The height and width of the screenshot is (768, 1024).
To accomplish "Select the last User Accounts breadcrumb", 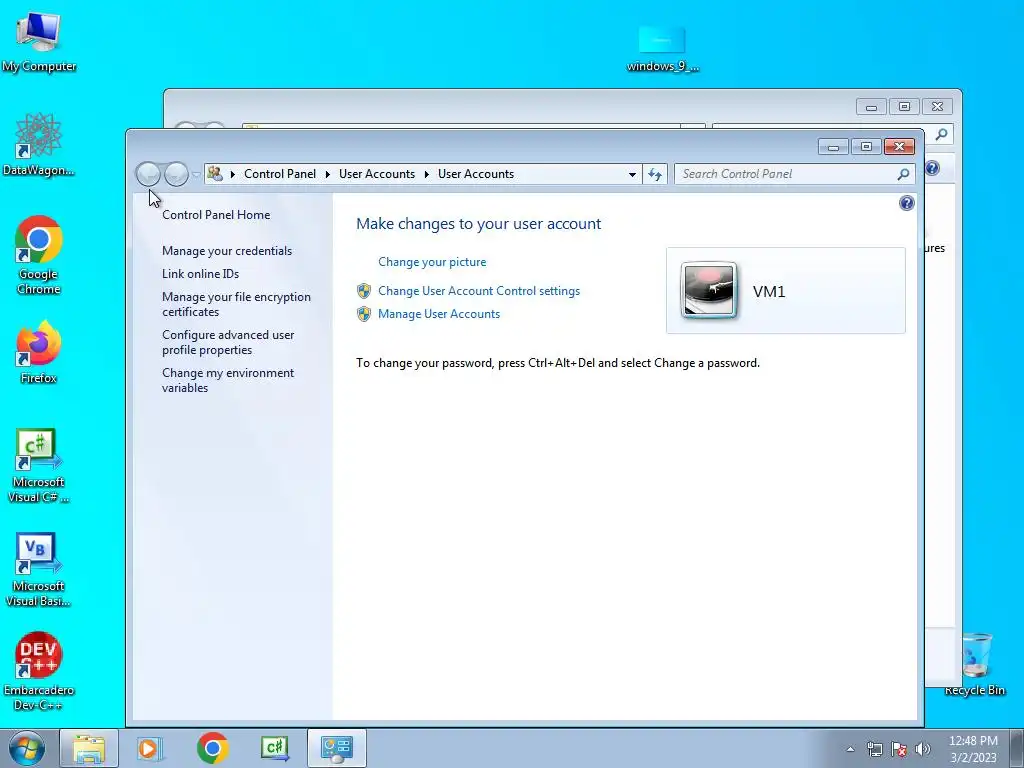I will 476,174.
